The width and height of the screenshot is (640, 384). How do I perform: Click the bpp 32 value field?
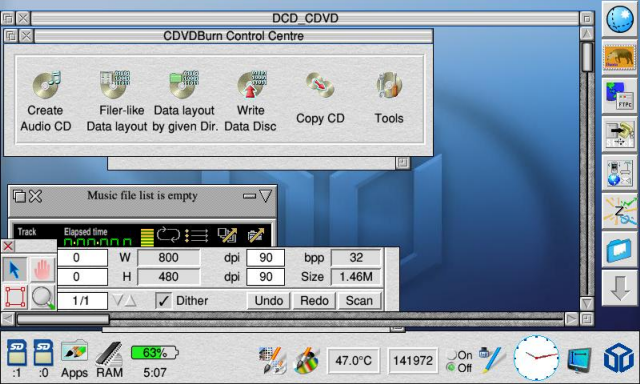point(356,257)
